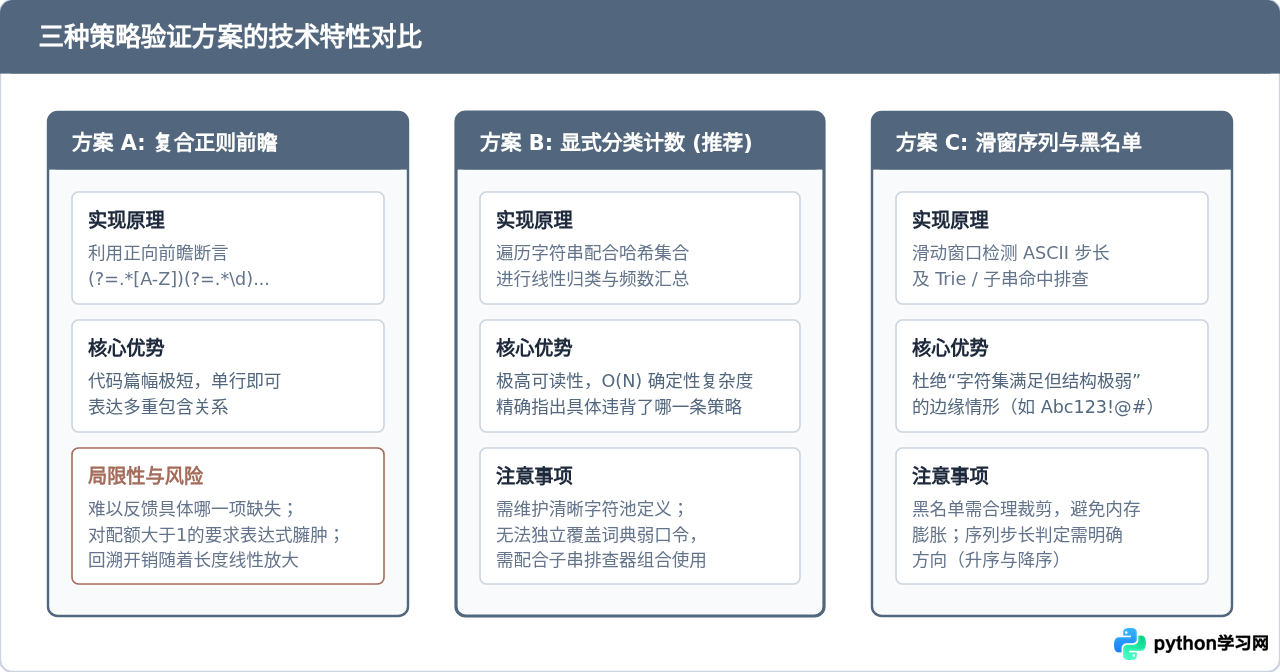
Task: Click the 方案 C: 滑窗序列与黑名单 header
Action: 1052,142
